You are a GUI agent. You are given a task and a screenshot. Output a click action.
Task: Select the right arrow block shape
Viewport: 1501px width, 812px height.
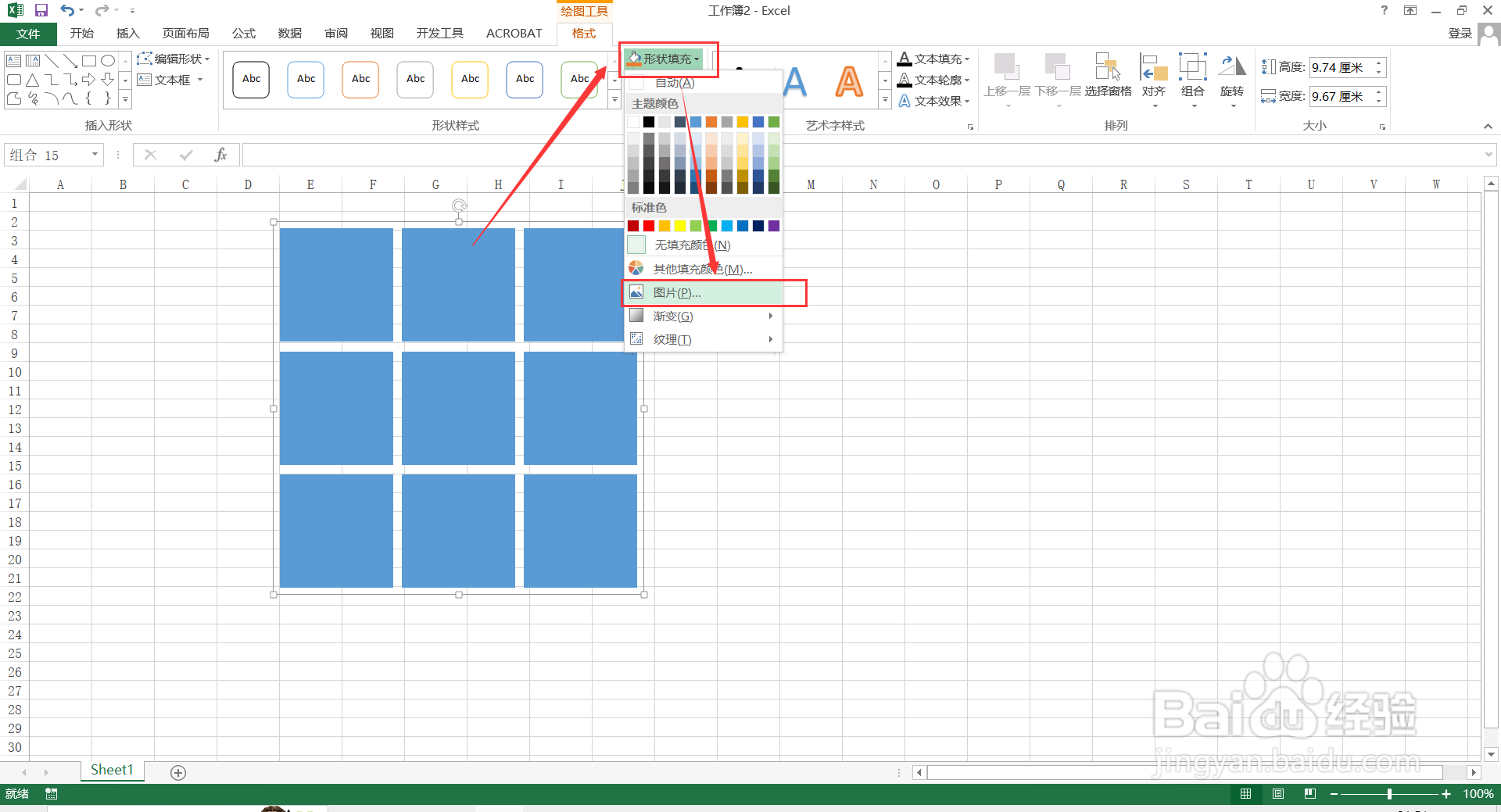[89, 80]
